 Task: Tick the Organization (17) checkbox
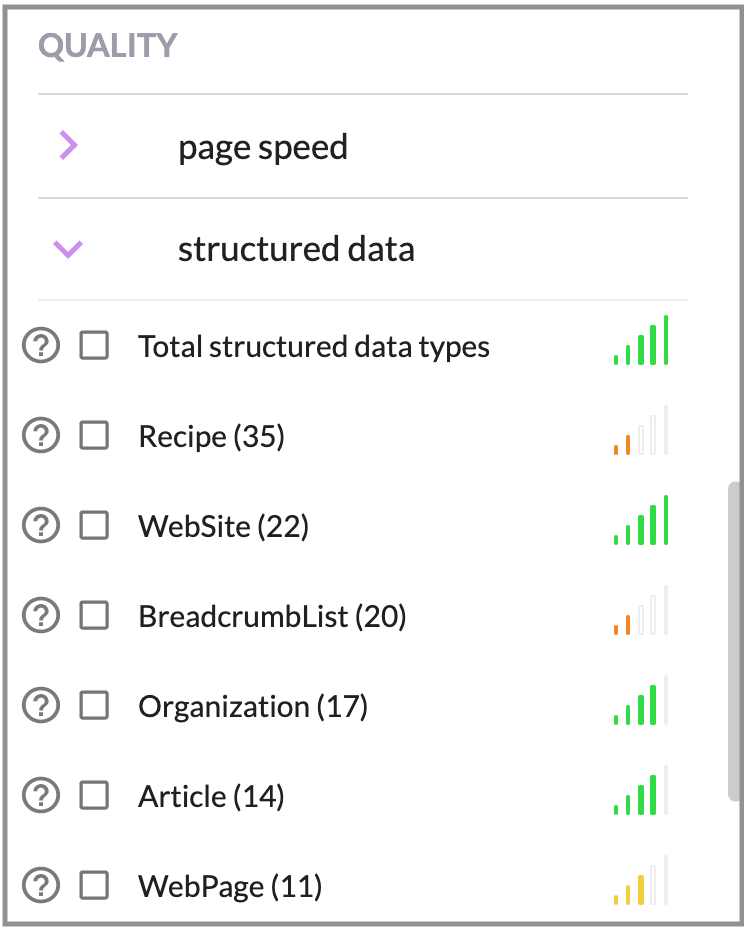[94, 707]
